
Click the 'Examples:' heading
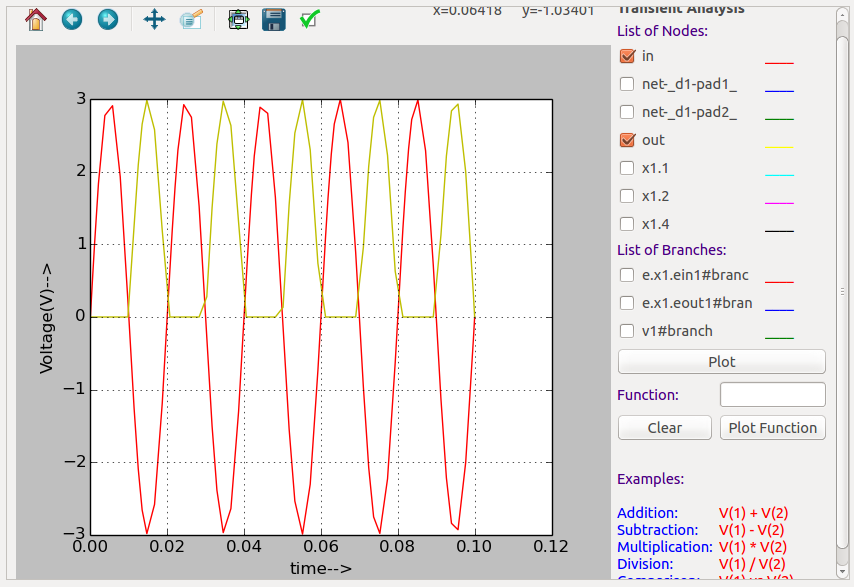pyautogui.click(x=650, y=479)
